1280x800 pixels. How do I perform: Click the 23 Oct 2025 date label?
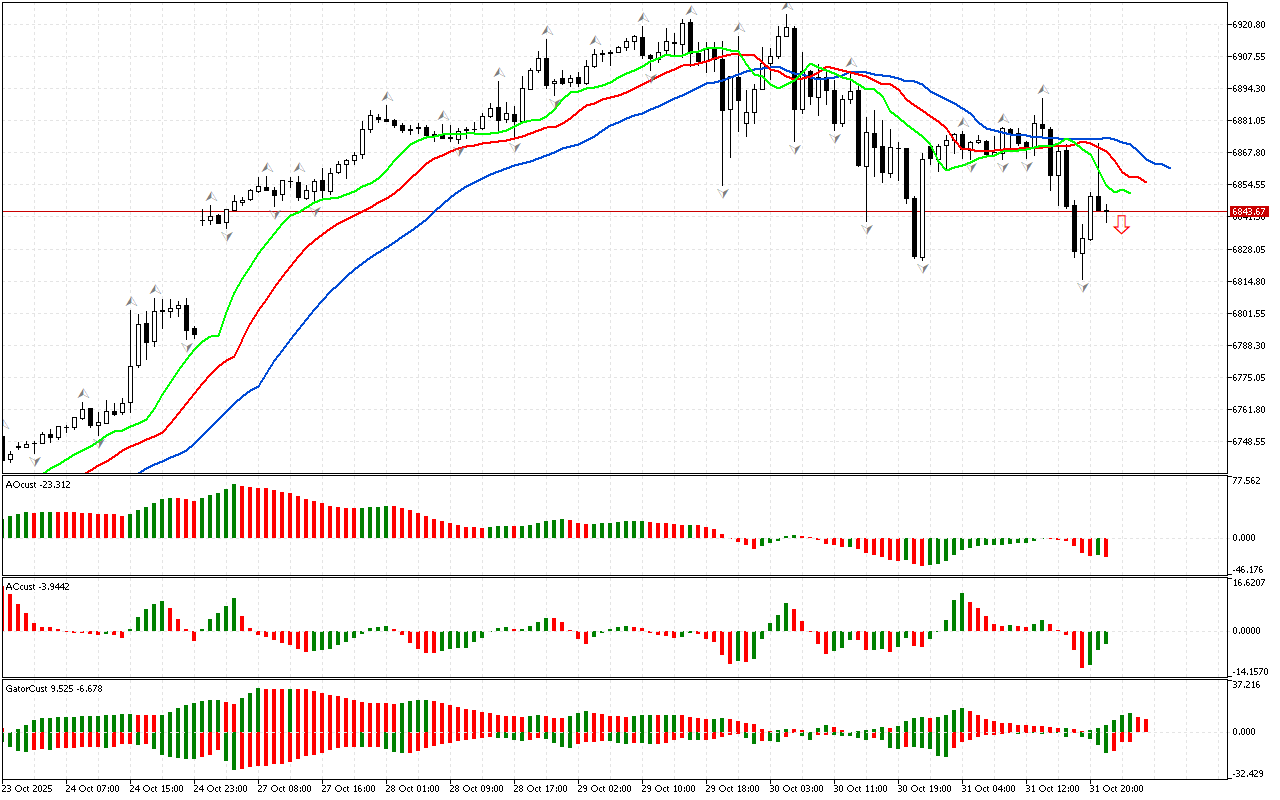27,788
